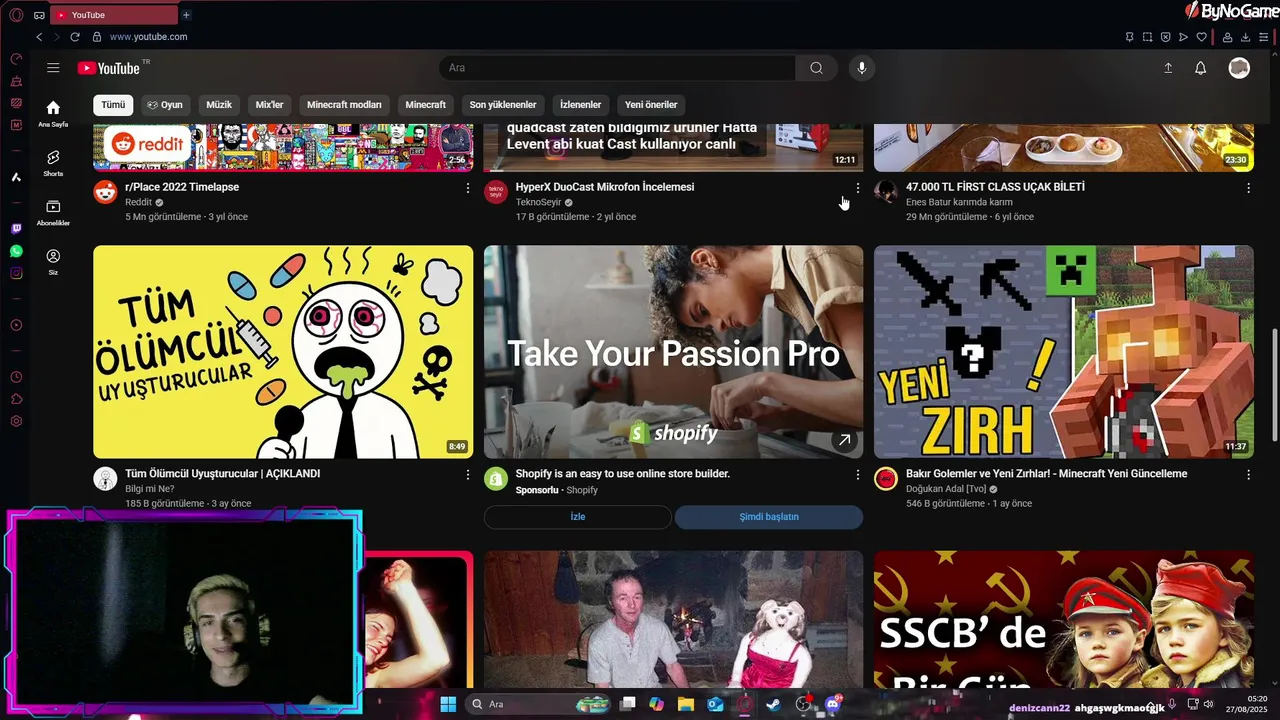Open Discord from the taskbar
The image size is (1280, 720).
click(832, 704)
